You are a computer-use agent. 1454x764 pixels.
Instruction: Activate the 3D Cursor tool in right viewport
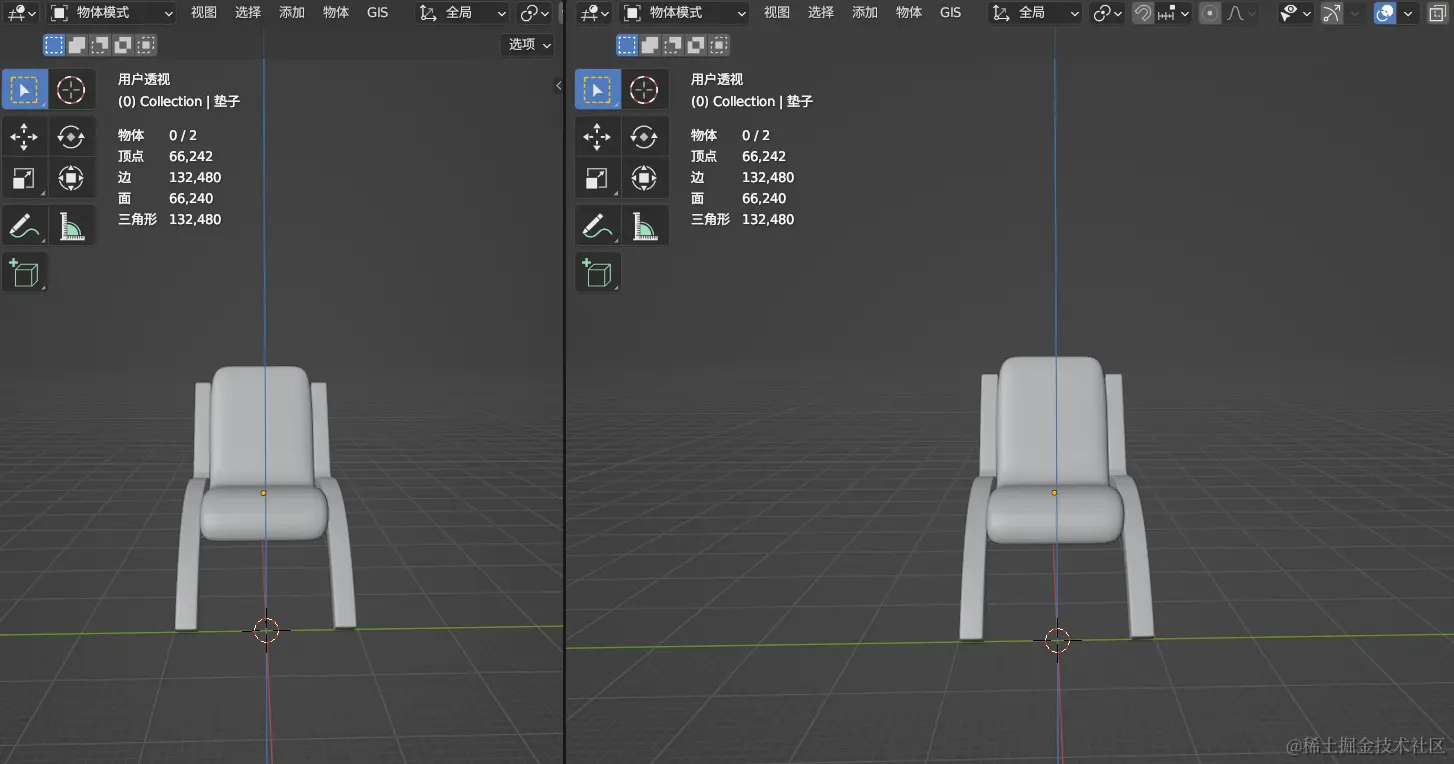(x=643, y=90)
